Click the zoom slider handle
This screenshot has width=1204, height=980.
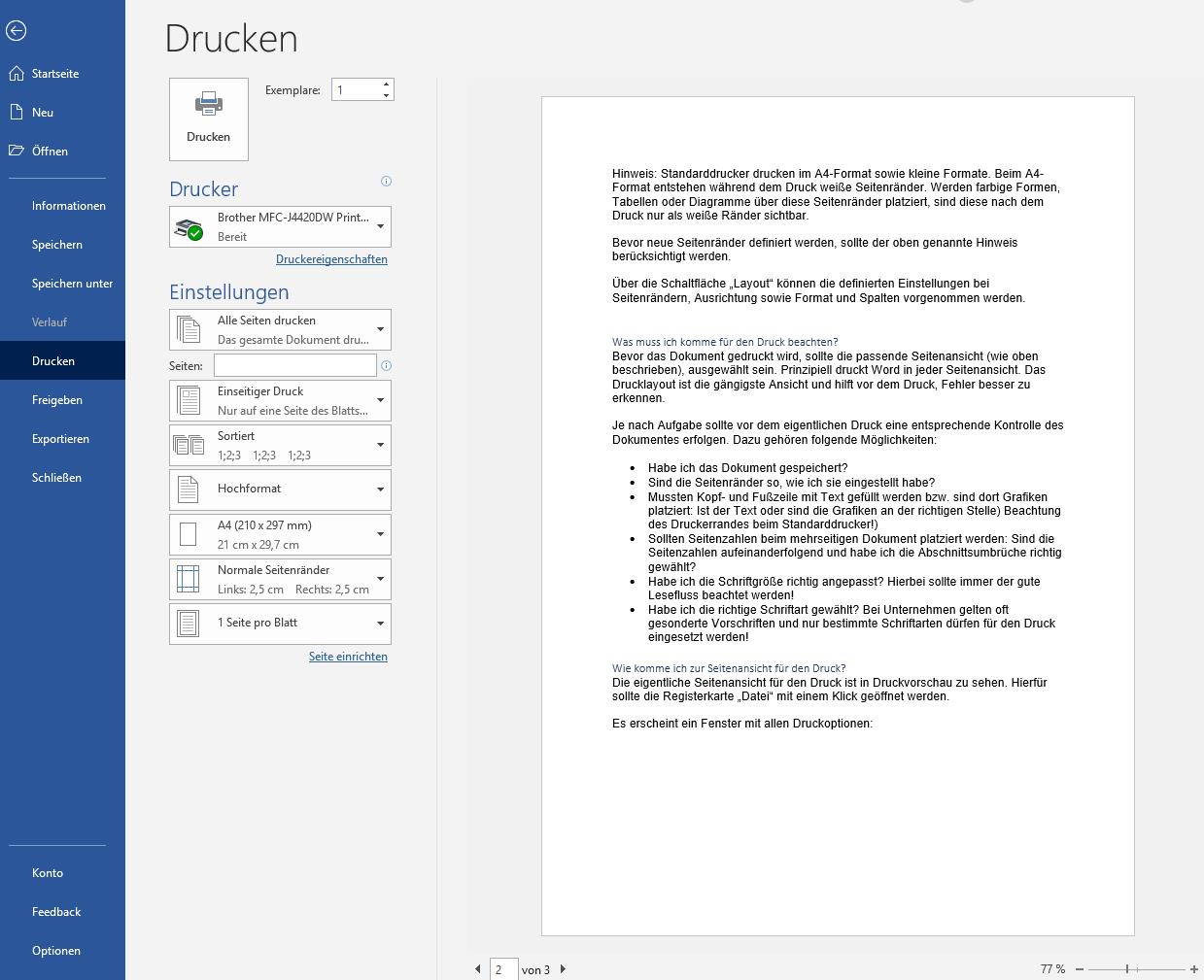point(1127,969)
